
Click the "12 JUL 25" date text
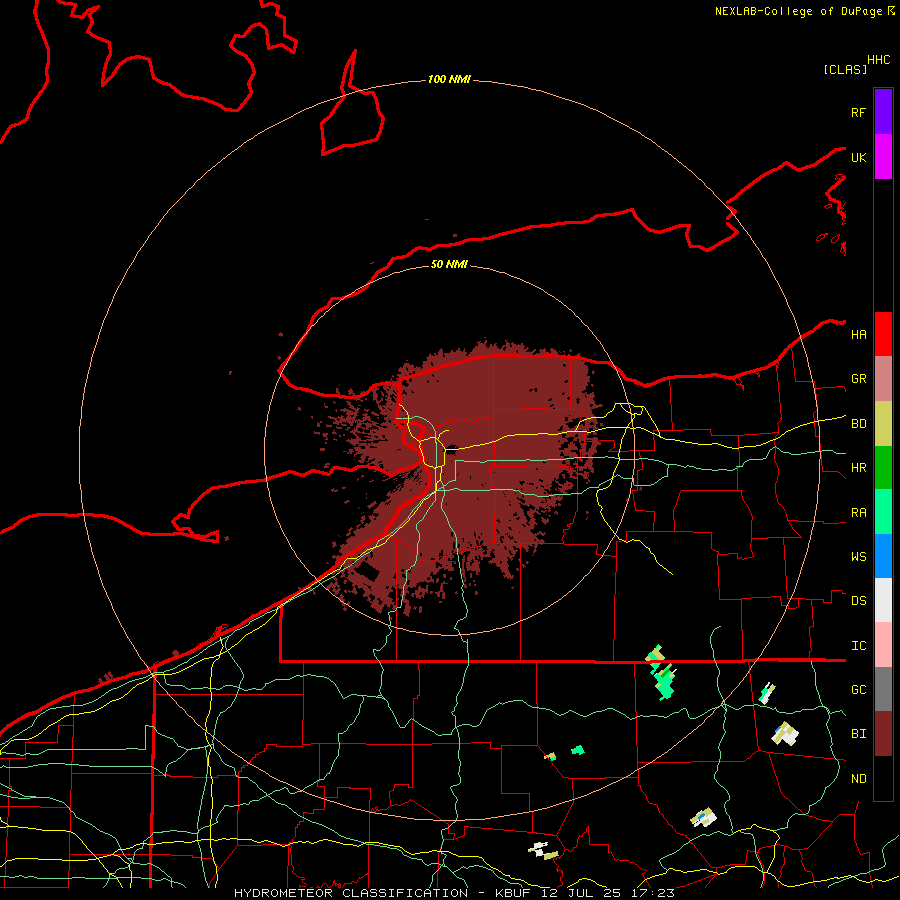coord(581,893)
